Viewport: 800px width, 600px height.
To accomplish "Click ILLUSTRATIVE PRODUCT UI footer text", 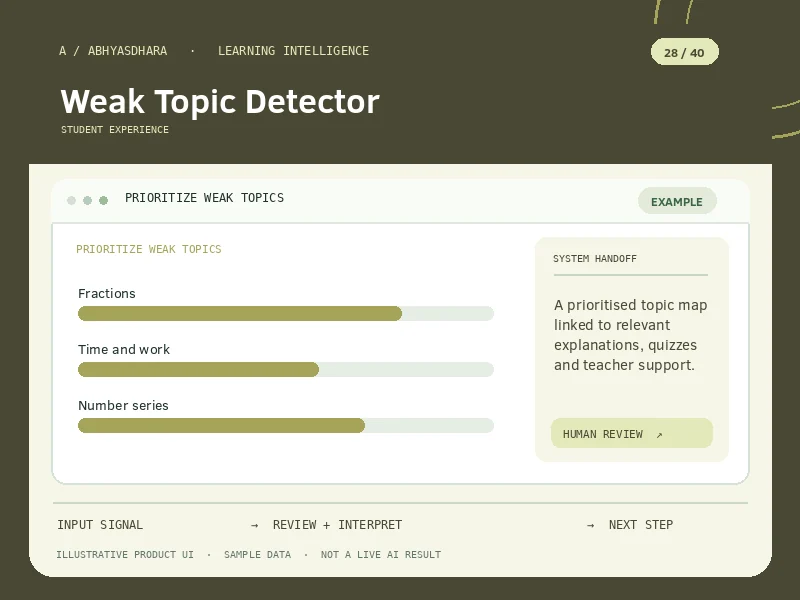I will pos(125,555).
